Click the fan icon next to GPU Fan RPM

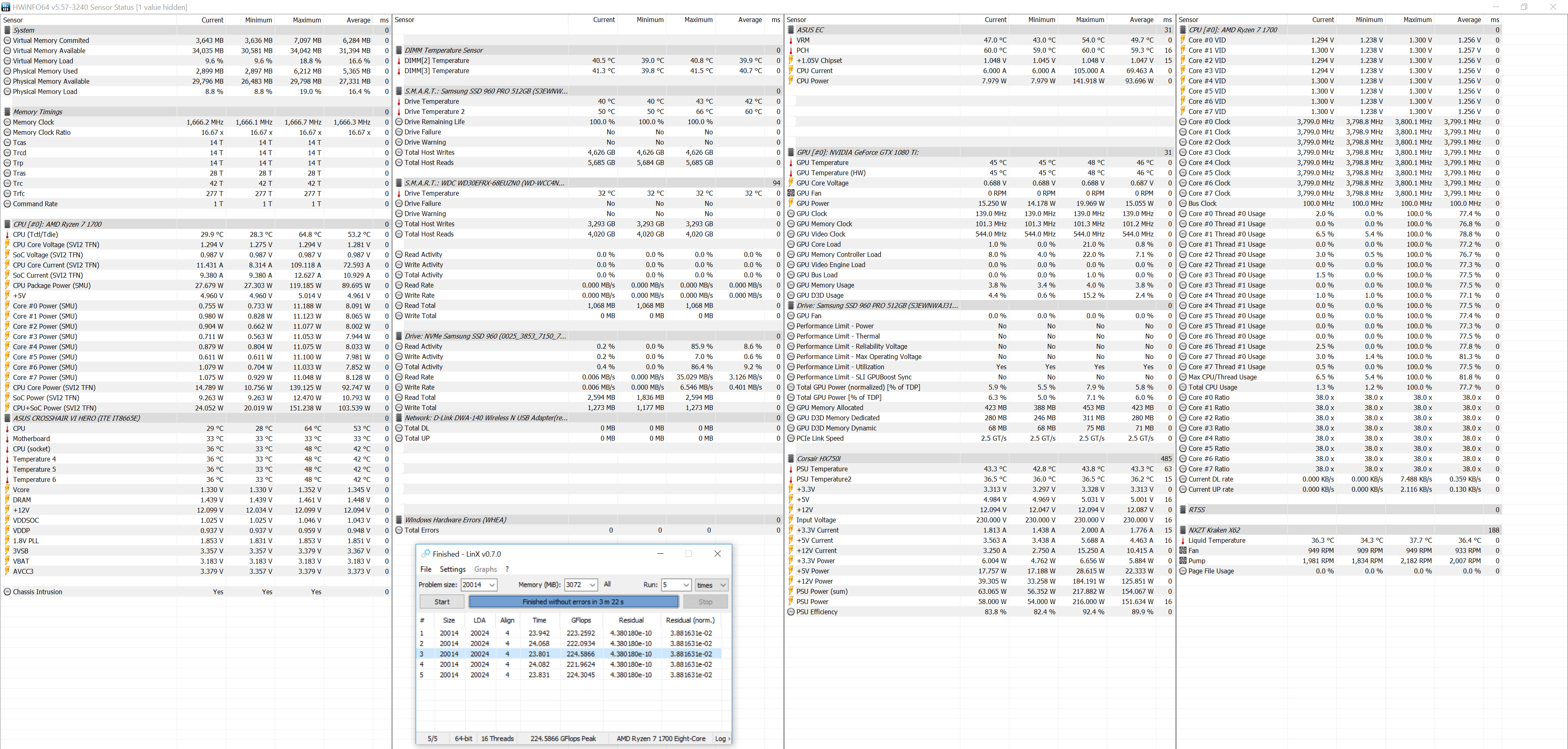pyautogui.click(x=791, y=193)
